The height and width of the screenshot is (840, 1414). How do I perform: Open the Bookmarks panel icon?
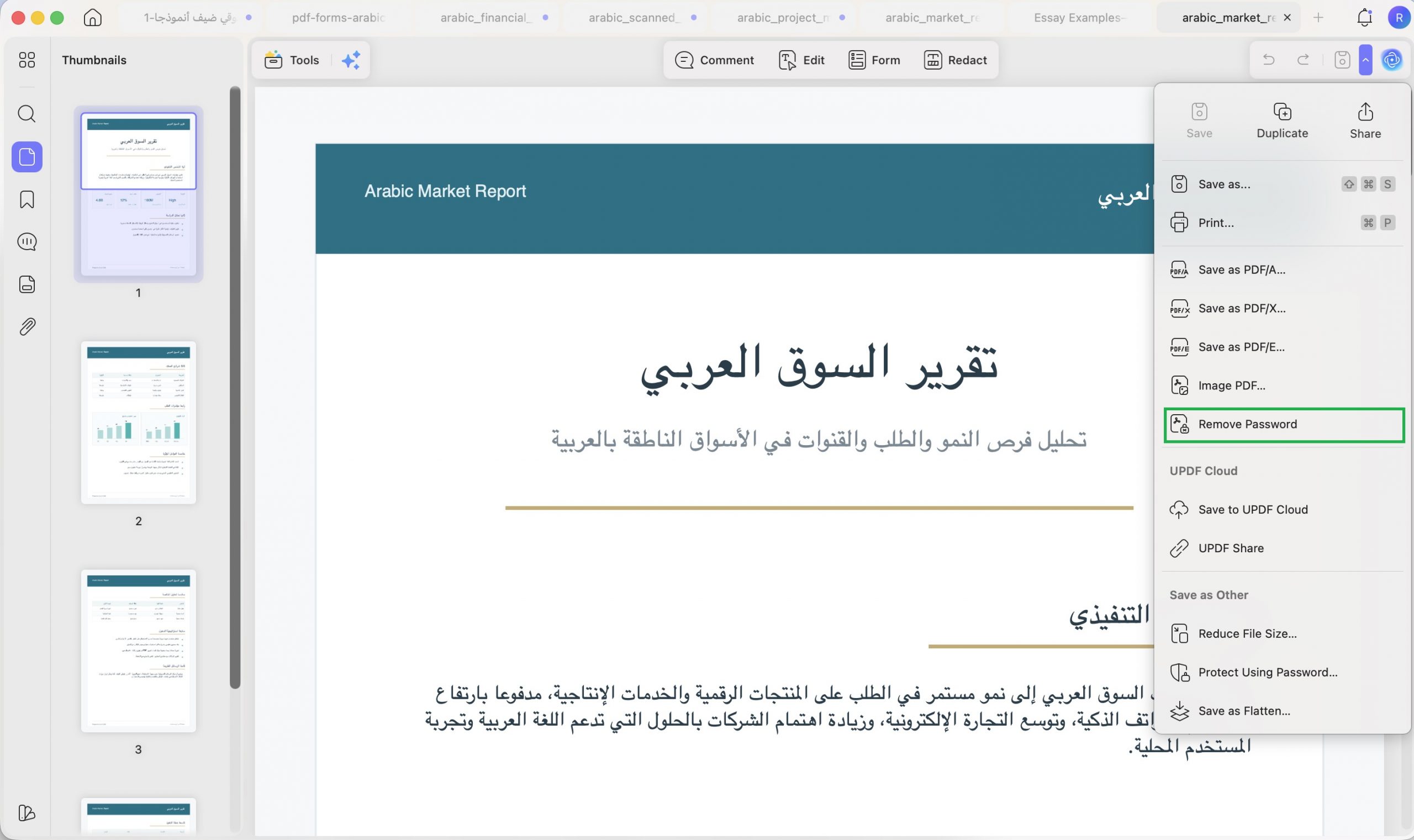(27, 199)
